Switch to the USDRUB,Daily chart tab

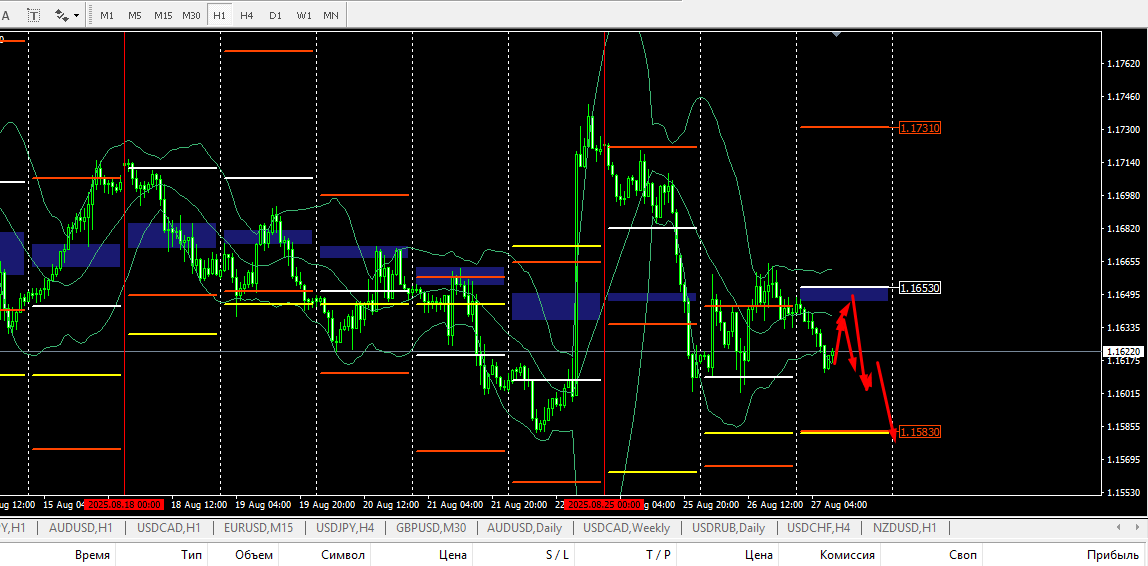pyautogui.click(x=728, y=527)
